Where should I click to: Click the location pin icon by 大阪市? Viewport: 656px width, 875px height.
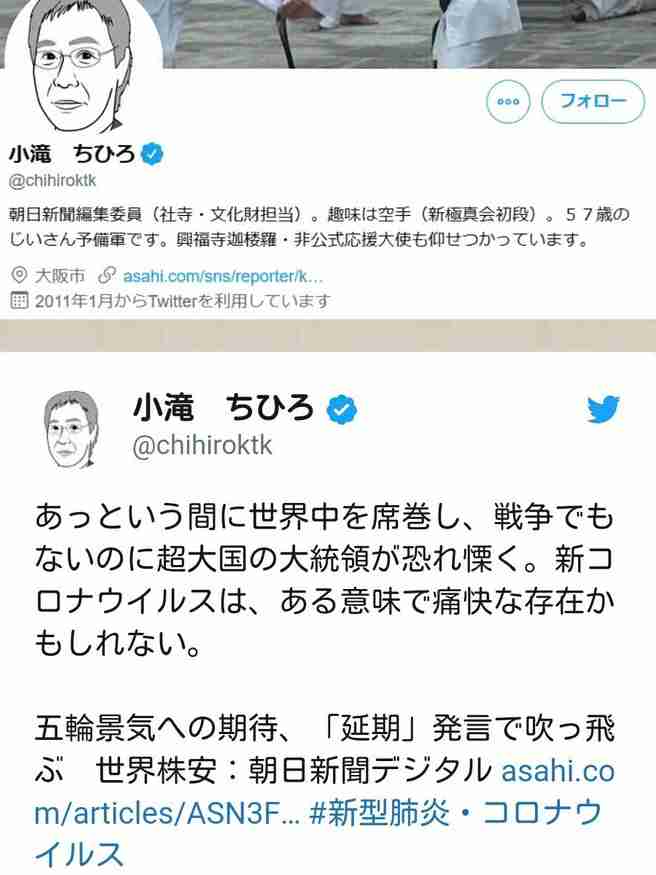coord(19,275)
